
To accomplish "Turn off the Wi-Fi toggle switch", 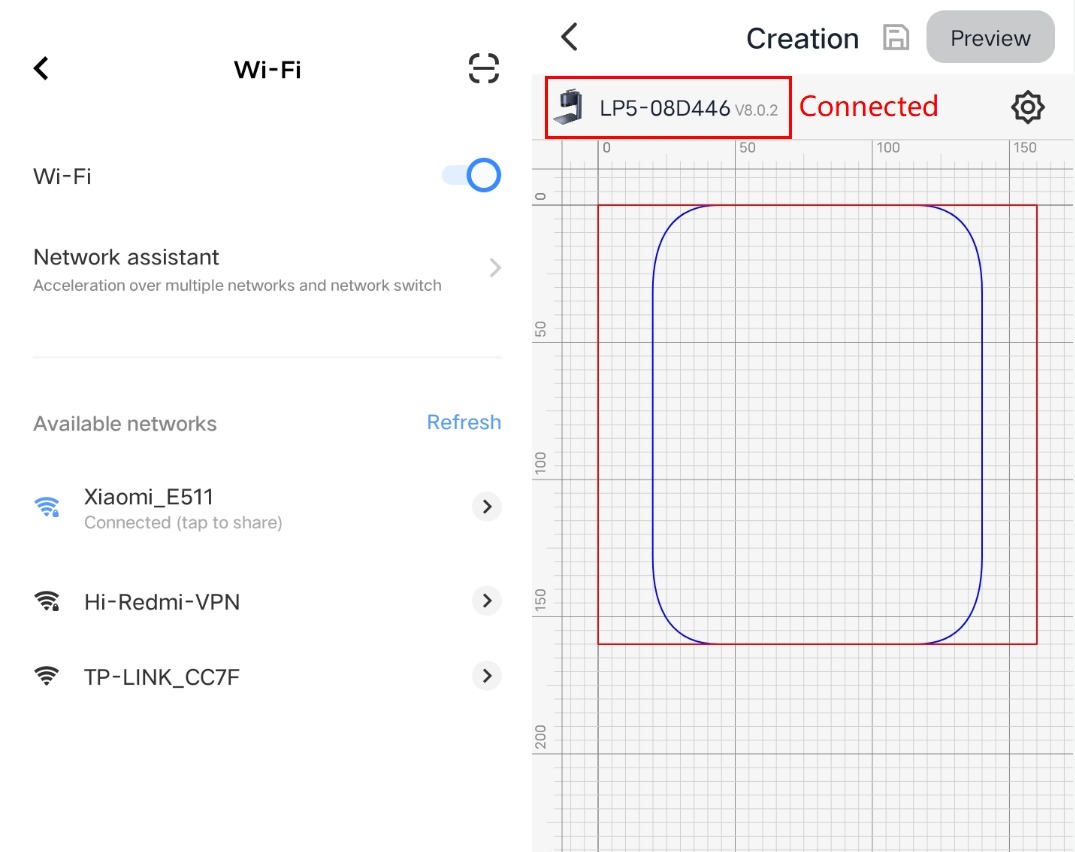I will [472, 176].
